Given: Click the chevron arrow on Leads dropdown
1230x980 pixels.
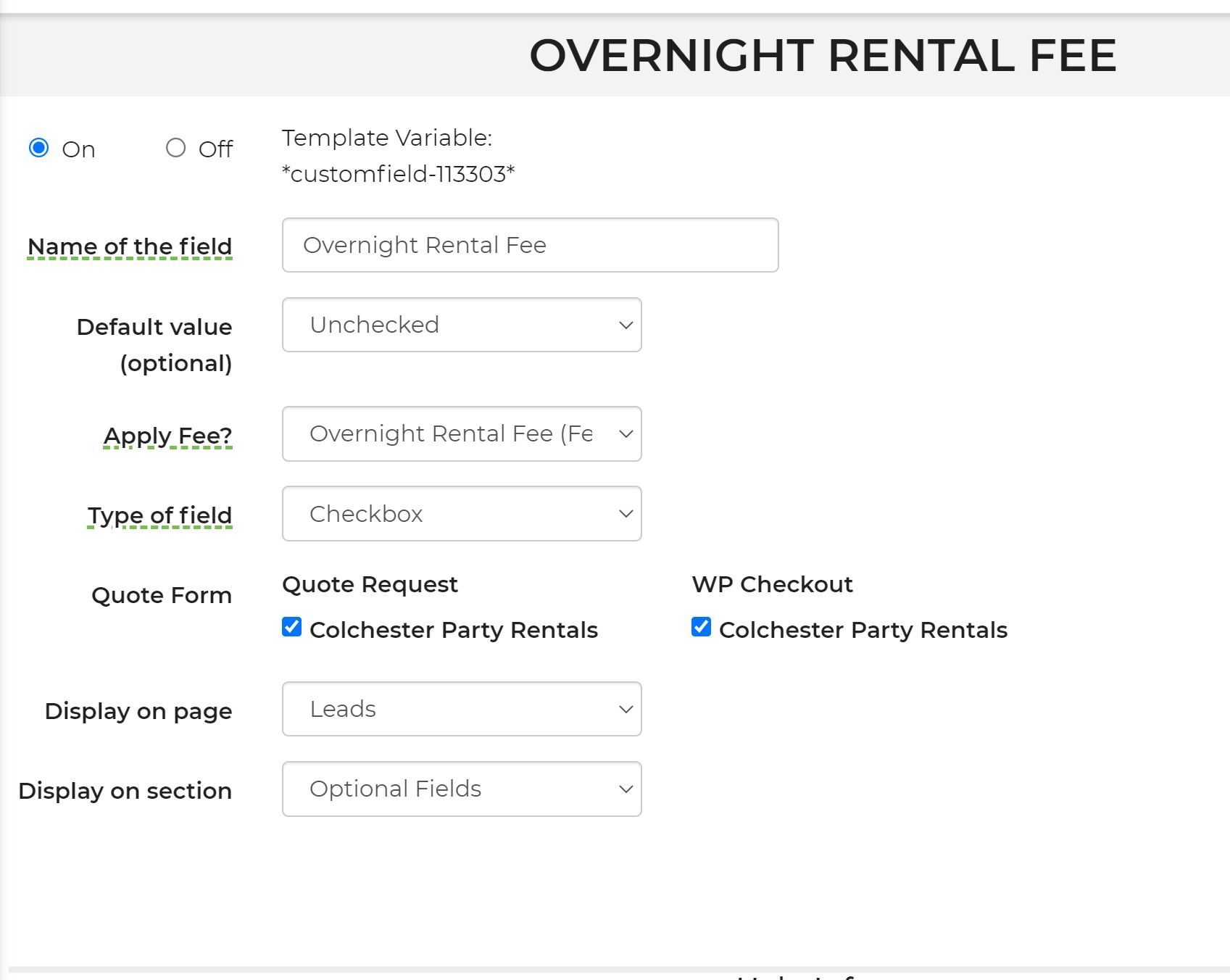Looking at the screenshot, I should (x=626, y=710).
